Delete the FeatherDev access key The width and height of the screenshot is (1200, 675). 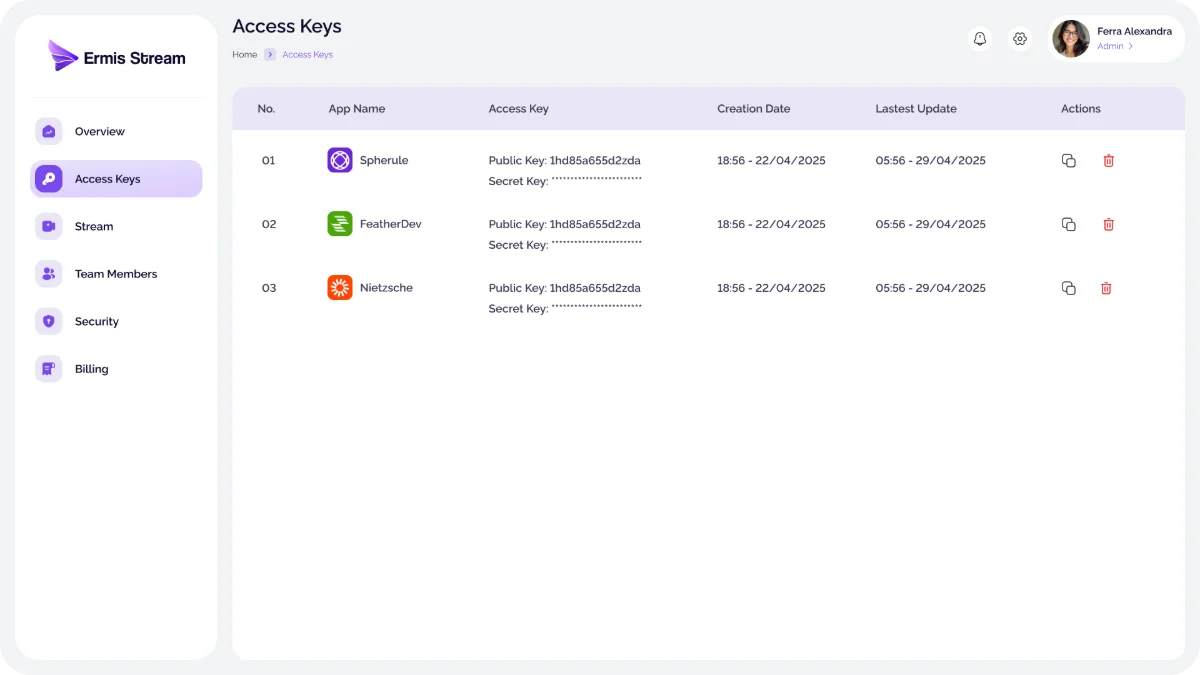(x=1108, y=225)
